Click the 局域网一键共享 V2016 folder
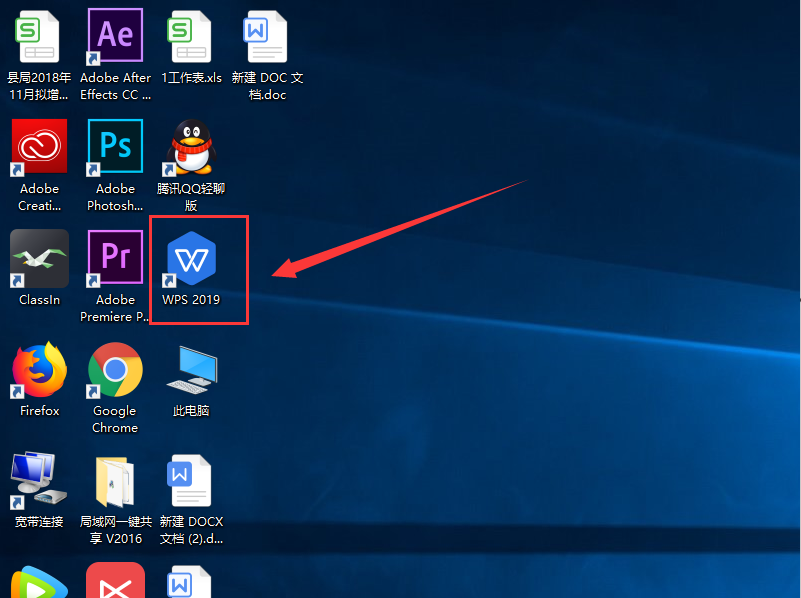 tap(115, 481)
